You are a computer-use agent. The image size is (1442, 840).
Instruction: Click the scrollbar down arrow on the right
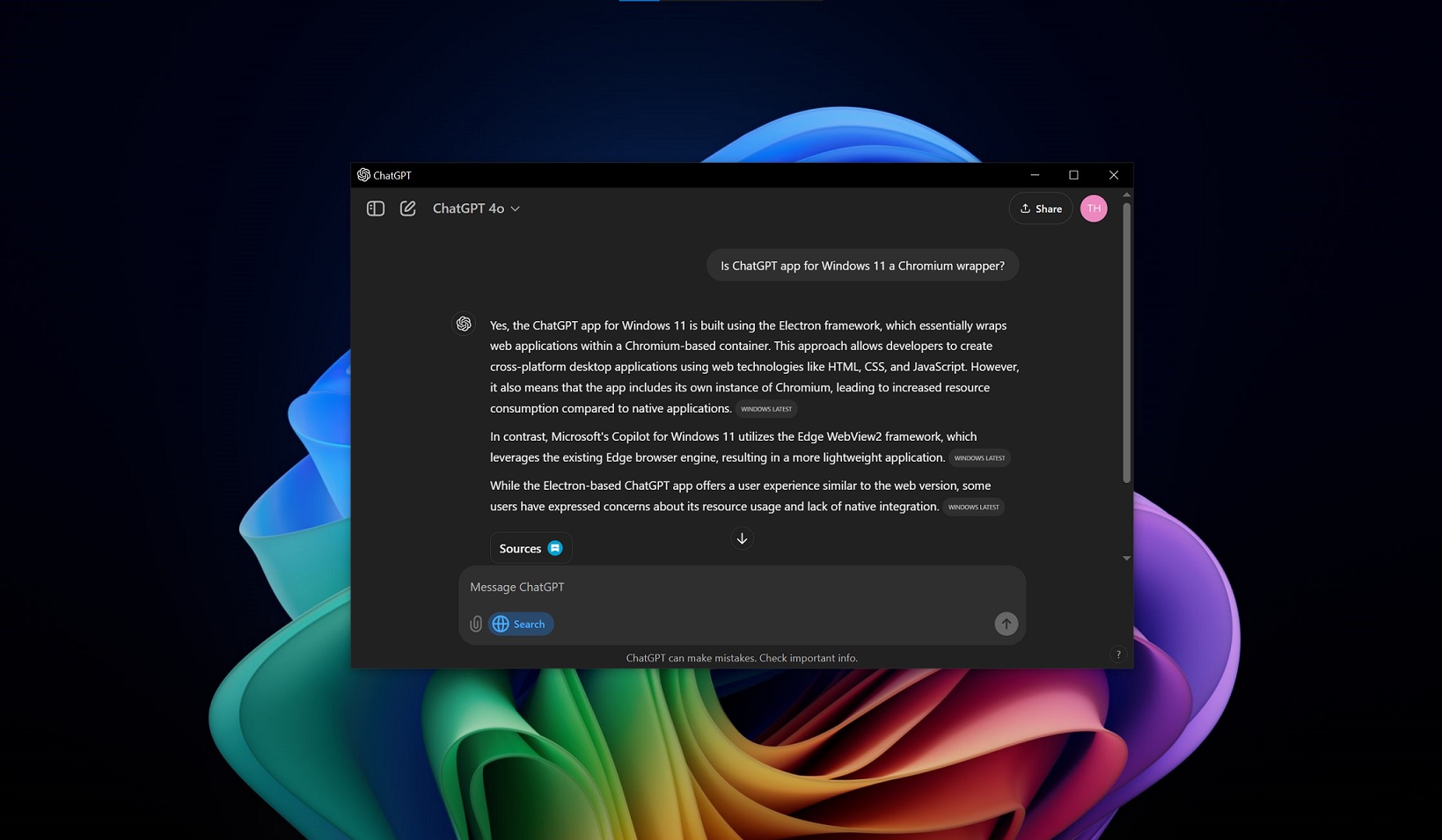tap(1126, 558)
